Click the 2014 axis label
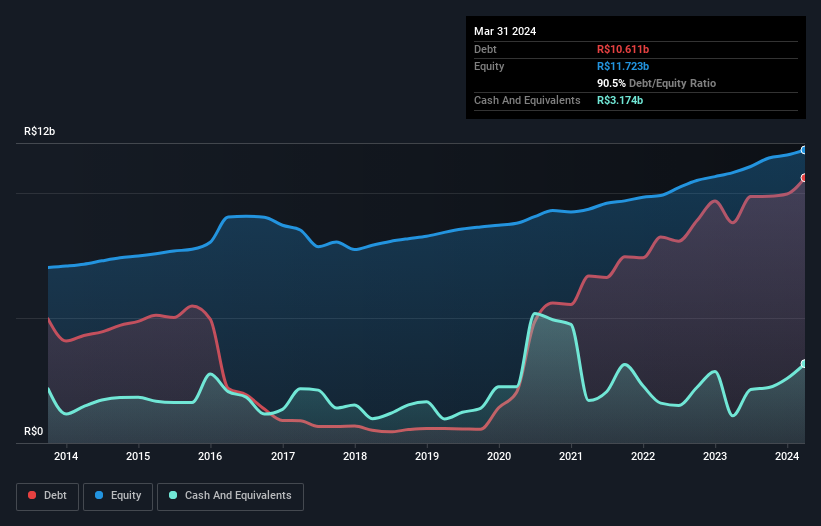 pyautogui.click(x=66, y=456)
